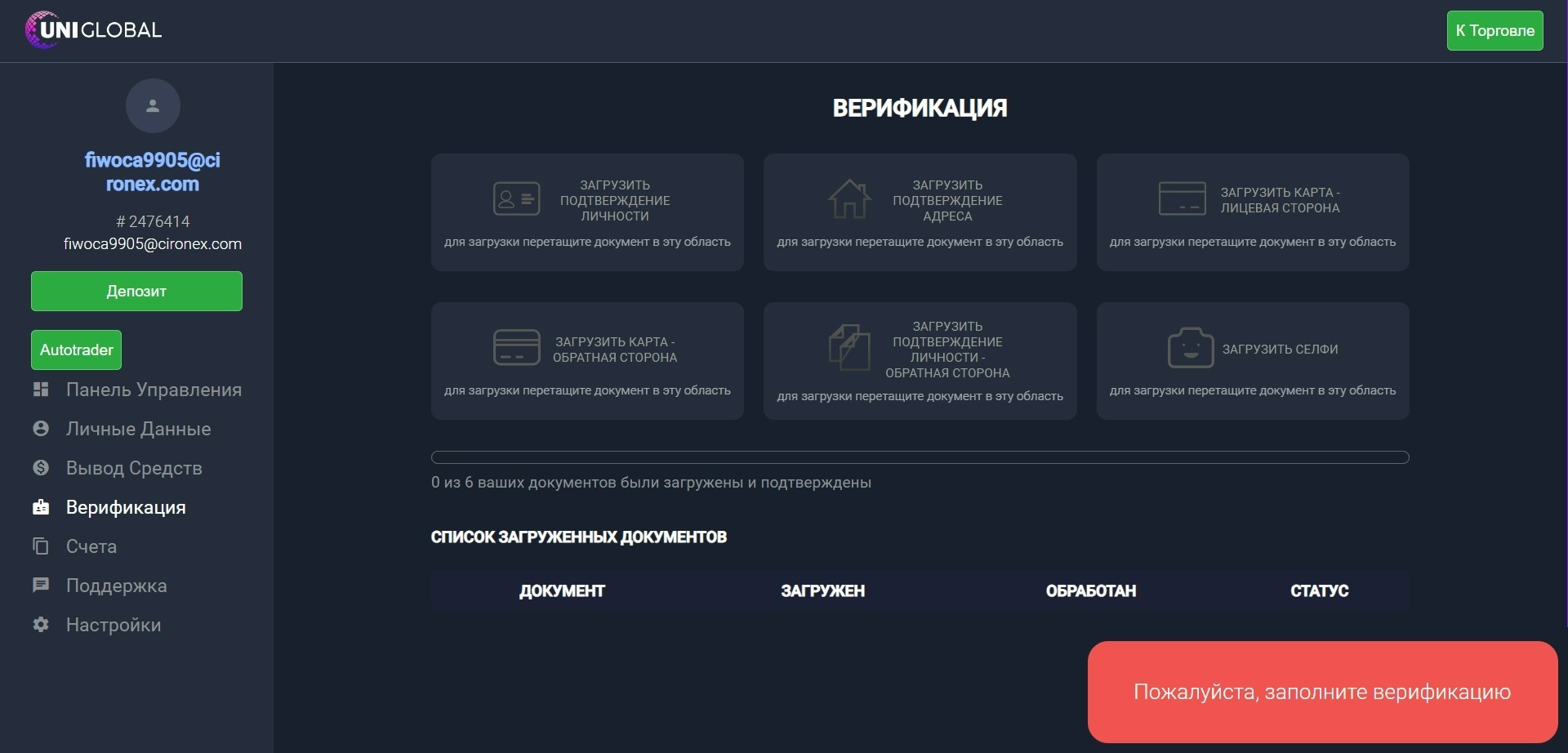Screen dimensions: 1568x753
Task: Select upload area Загрузить селфи
Action: pyautogui.click(x=1253, y=361)
